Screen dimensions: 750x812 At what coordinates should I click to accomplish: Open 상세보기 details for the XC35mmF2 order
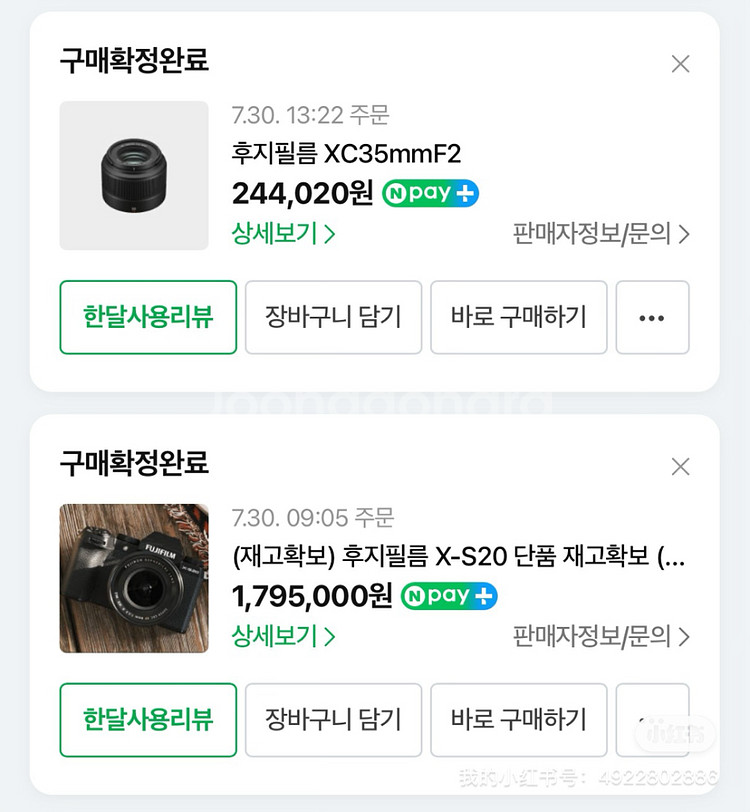click(283, 234)
